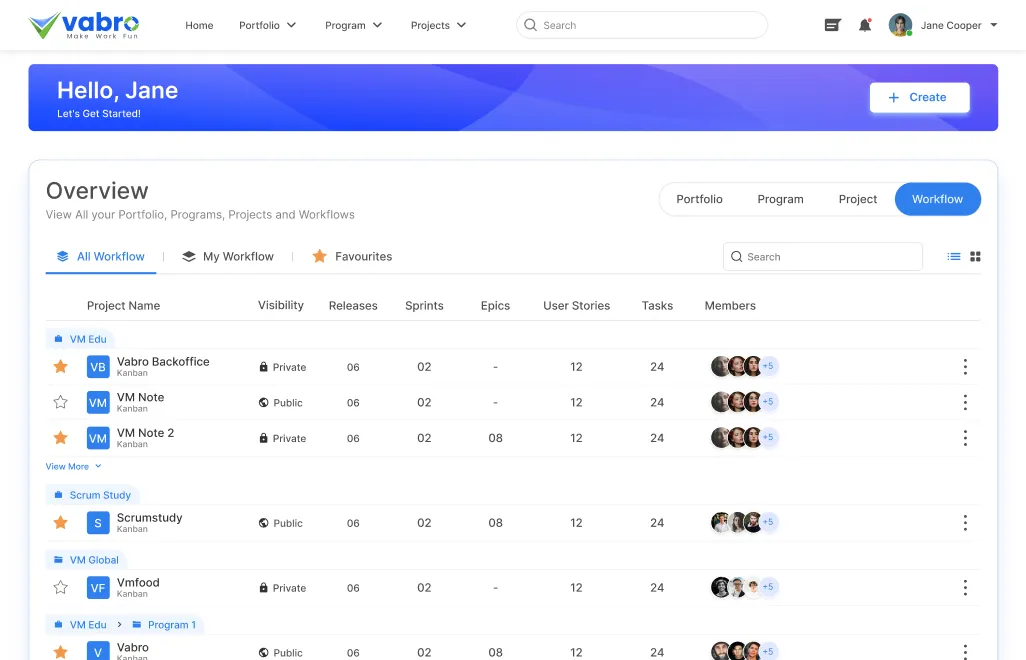Switch to My Workflow tab

point(228,257)
